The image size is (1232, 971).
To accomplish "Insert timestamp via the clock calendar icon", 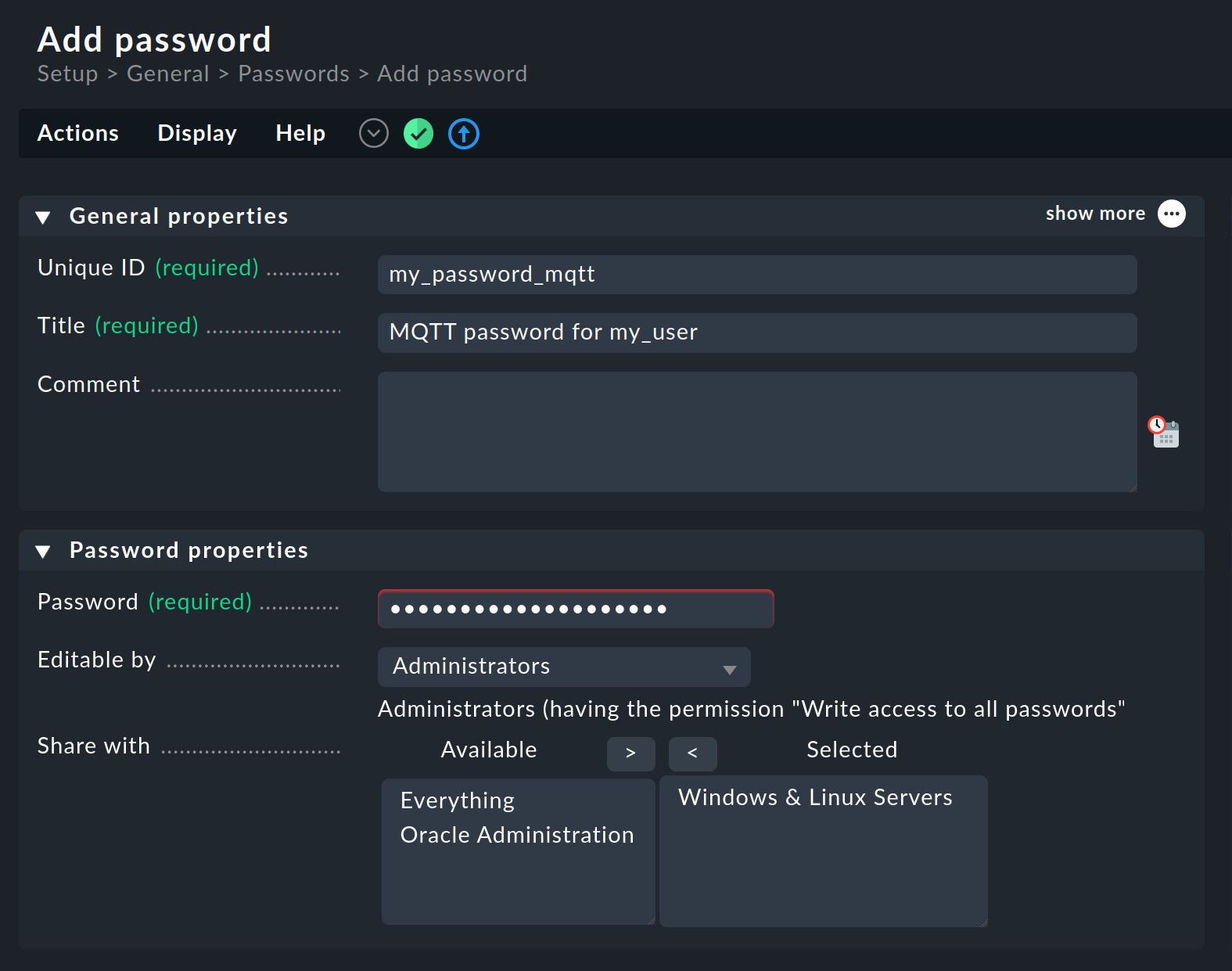I will (x=1164, y=432).
